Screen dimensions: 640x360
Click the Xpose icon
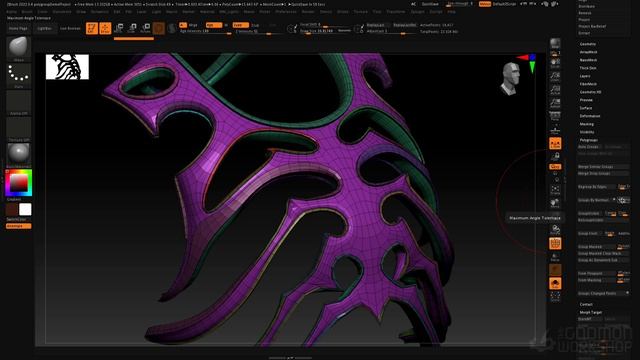[x=555, y=297]
